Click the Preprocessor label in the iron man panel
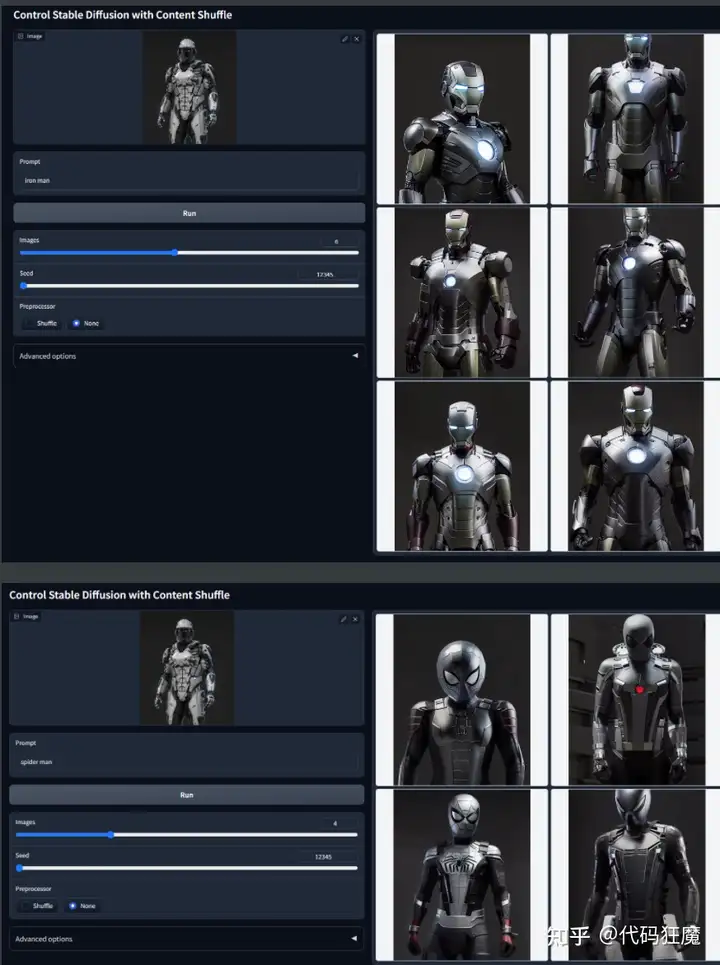This screenshot has width=720, height=965. coord(37,306)
